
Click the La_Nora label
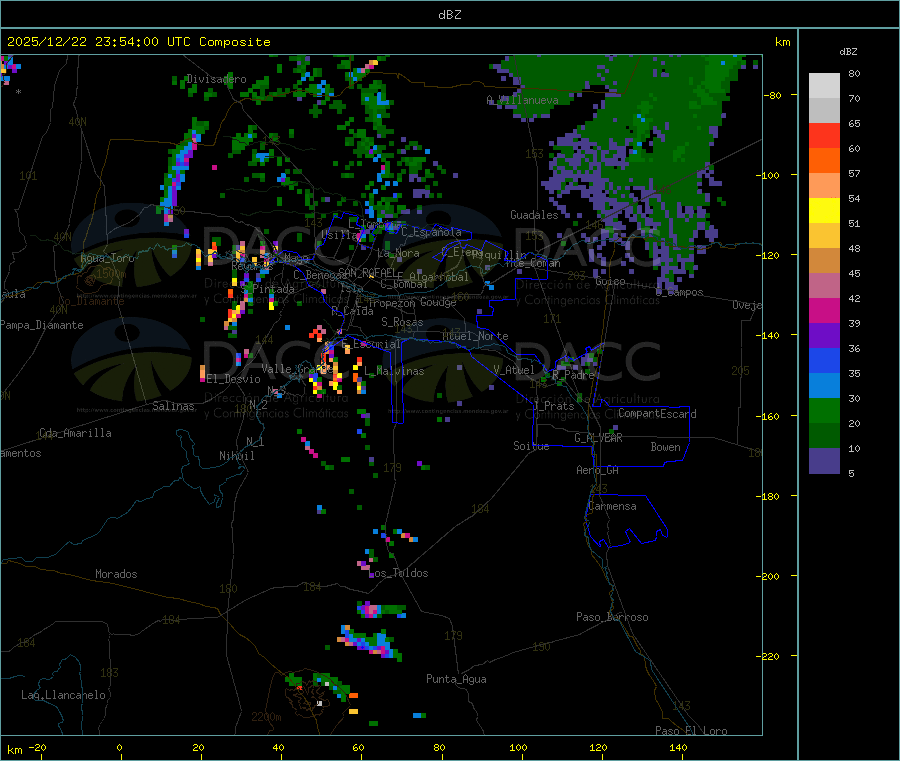(398, 253)
